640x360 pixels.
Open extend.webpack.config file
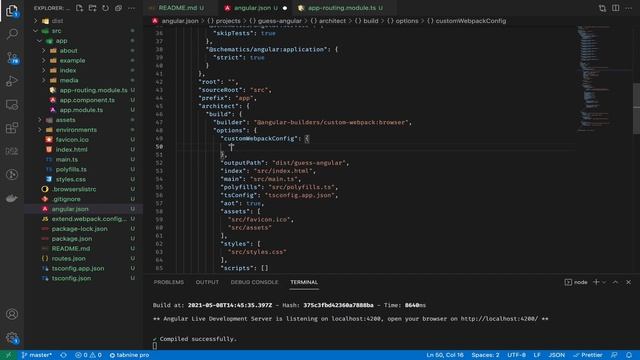89,219
